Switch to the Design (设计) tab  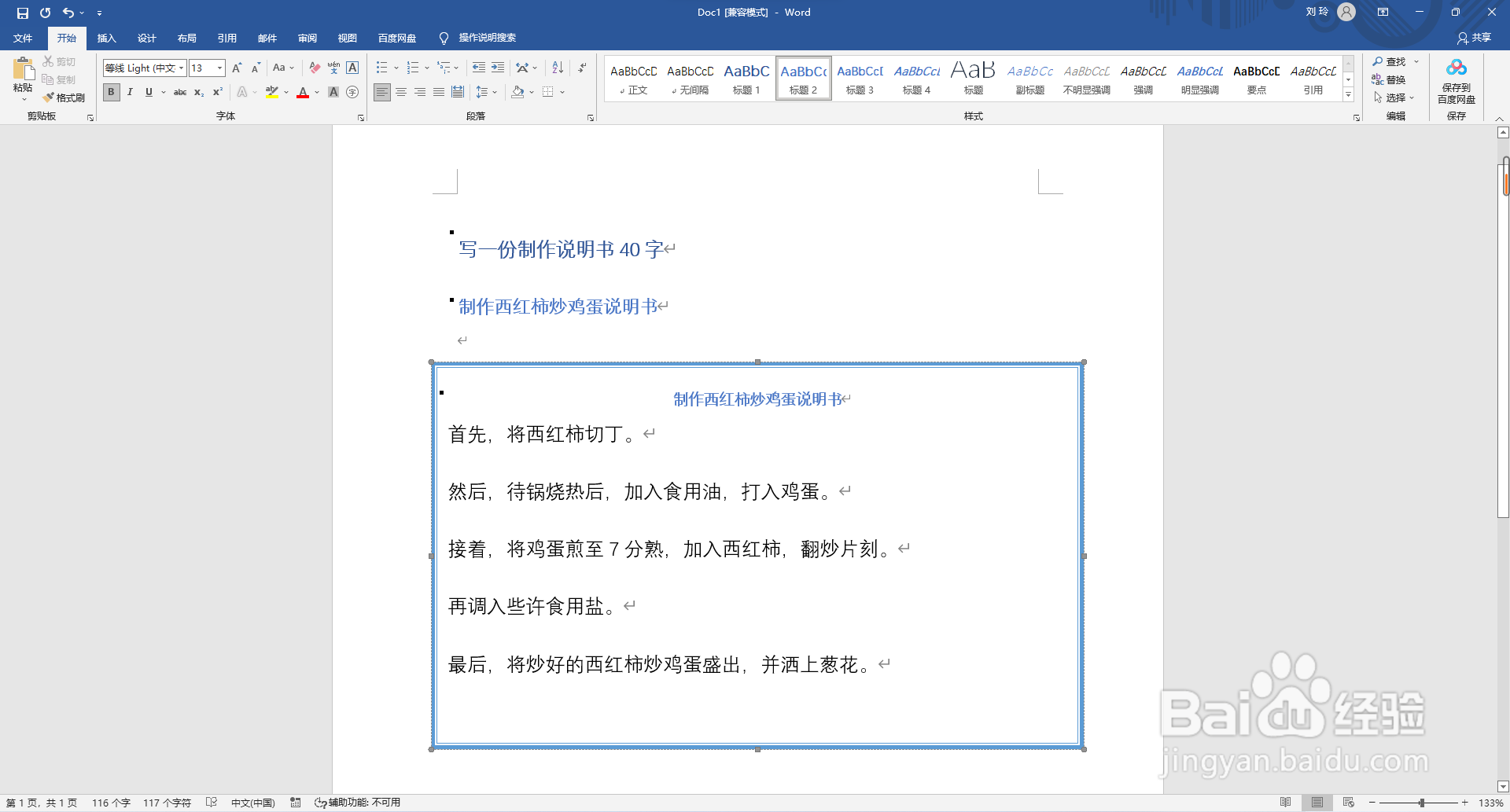[146, 38]
